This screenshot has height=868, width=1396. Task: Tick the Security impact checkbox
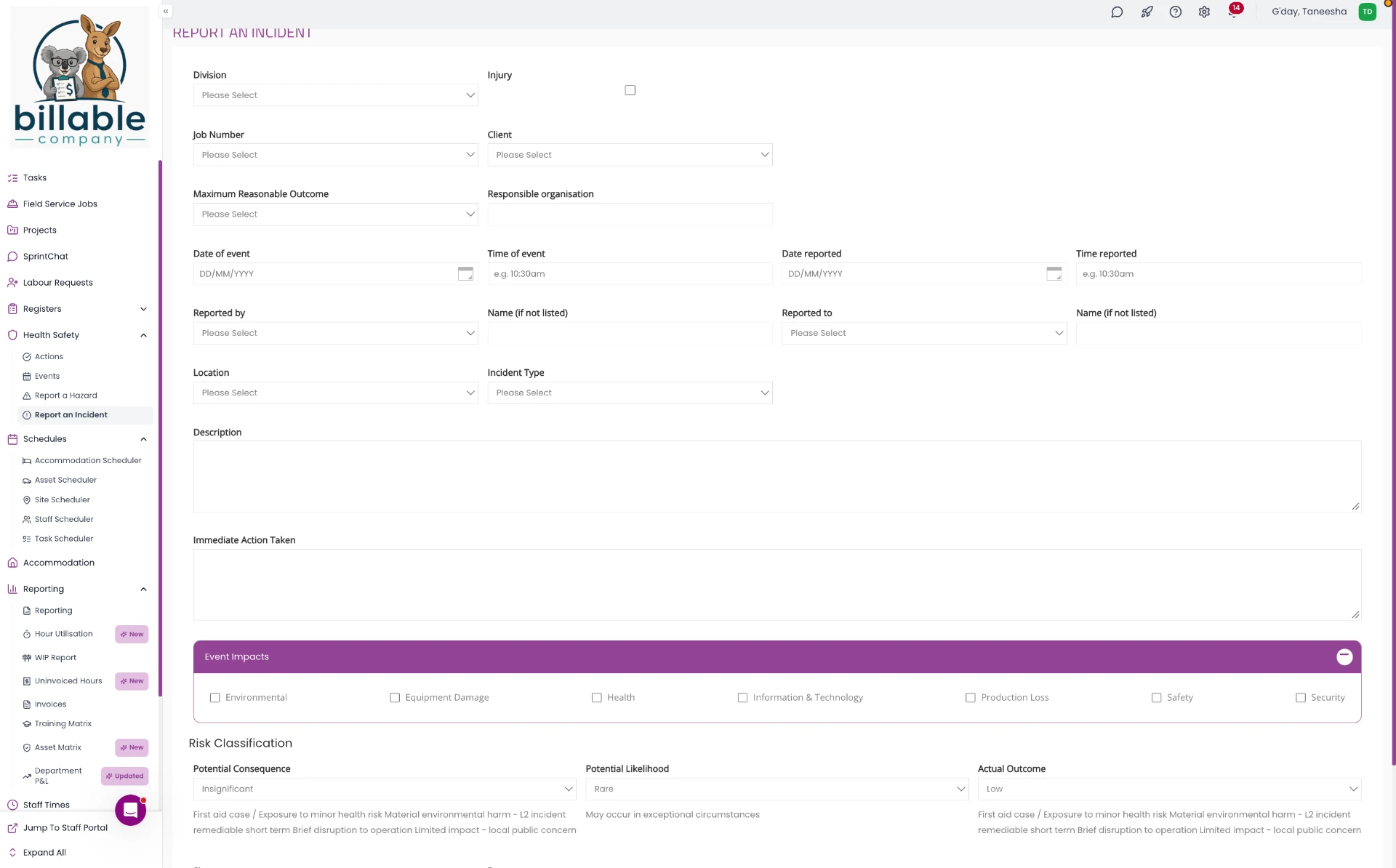pyautogui.click(x=1301, y=697)
